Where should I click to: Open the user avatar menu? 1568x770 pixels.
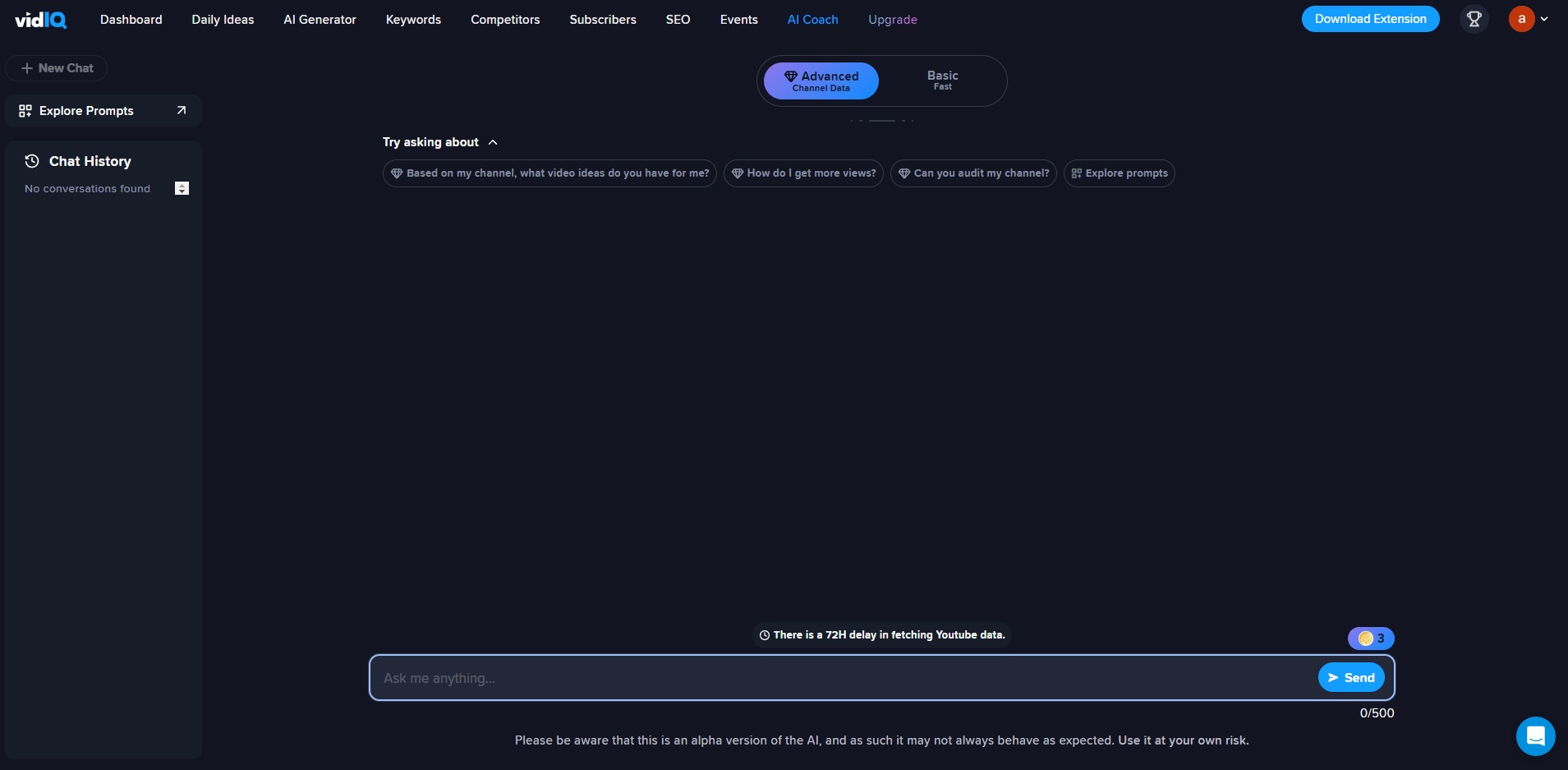(1528, 19)
